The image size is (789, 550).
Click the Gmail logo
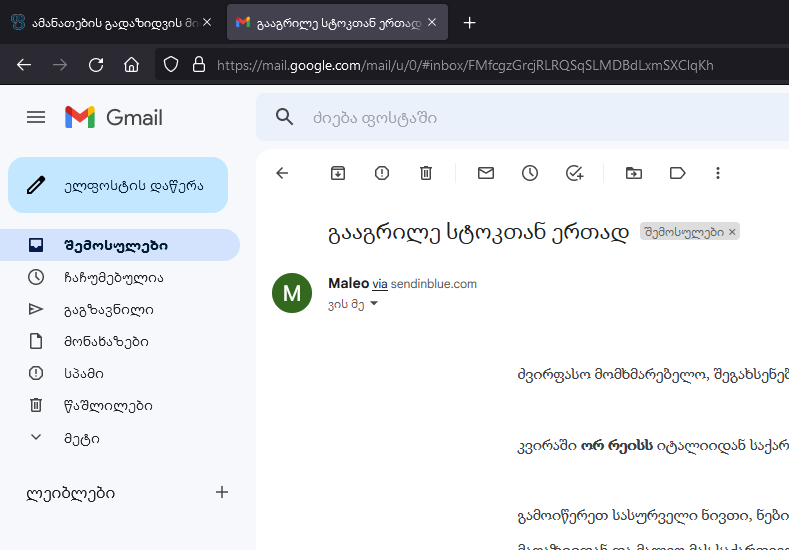tap(114, 117)
